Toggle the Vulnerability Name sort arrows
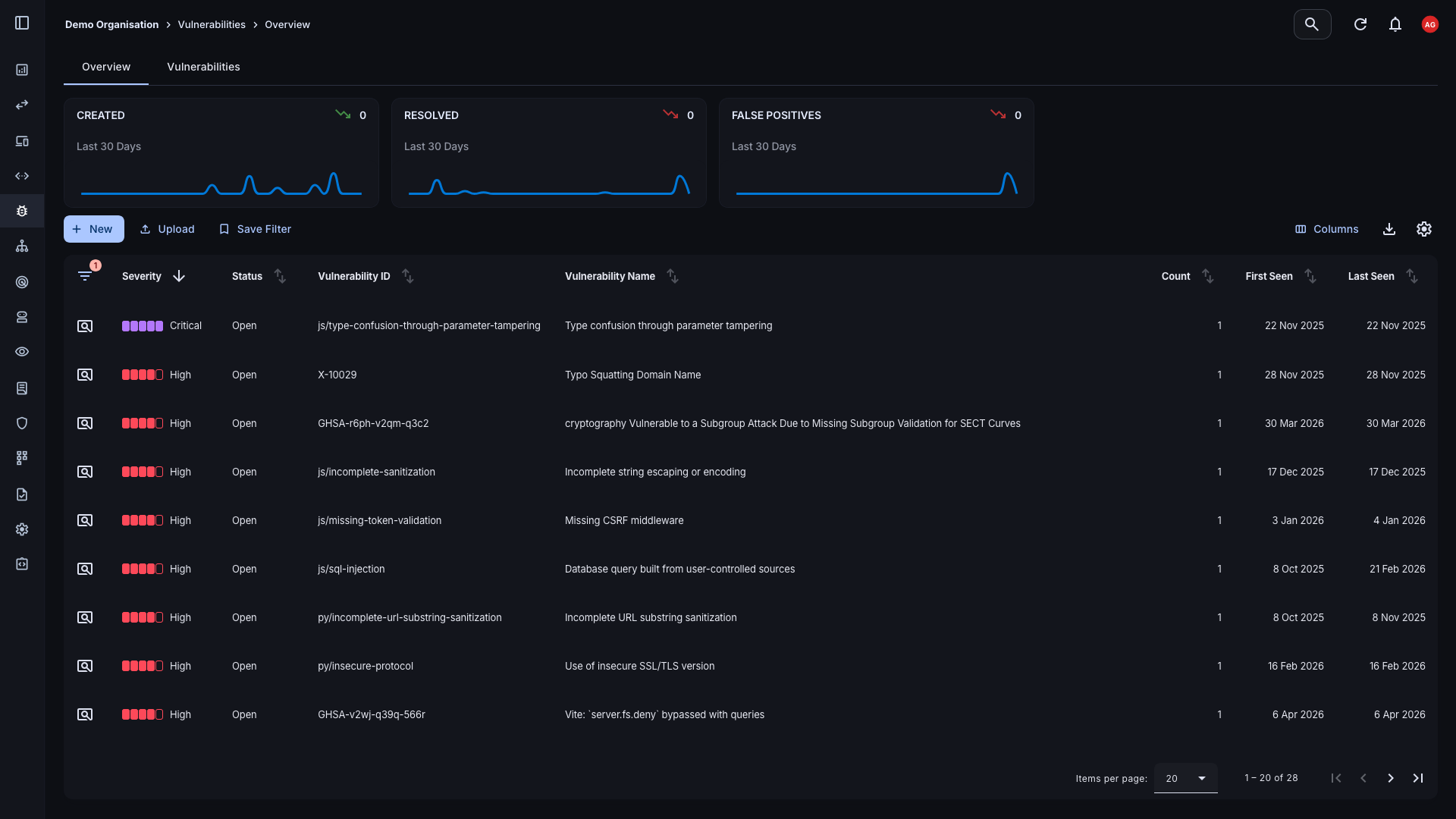The image size is (1456, 819). 673,276
